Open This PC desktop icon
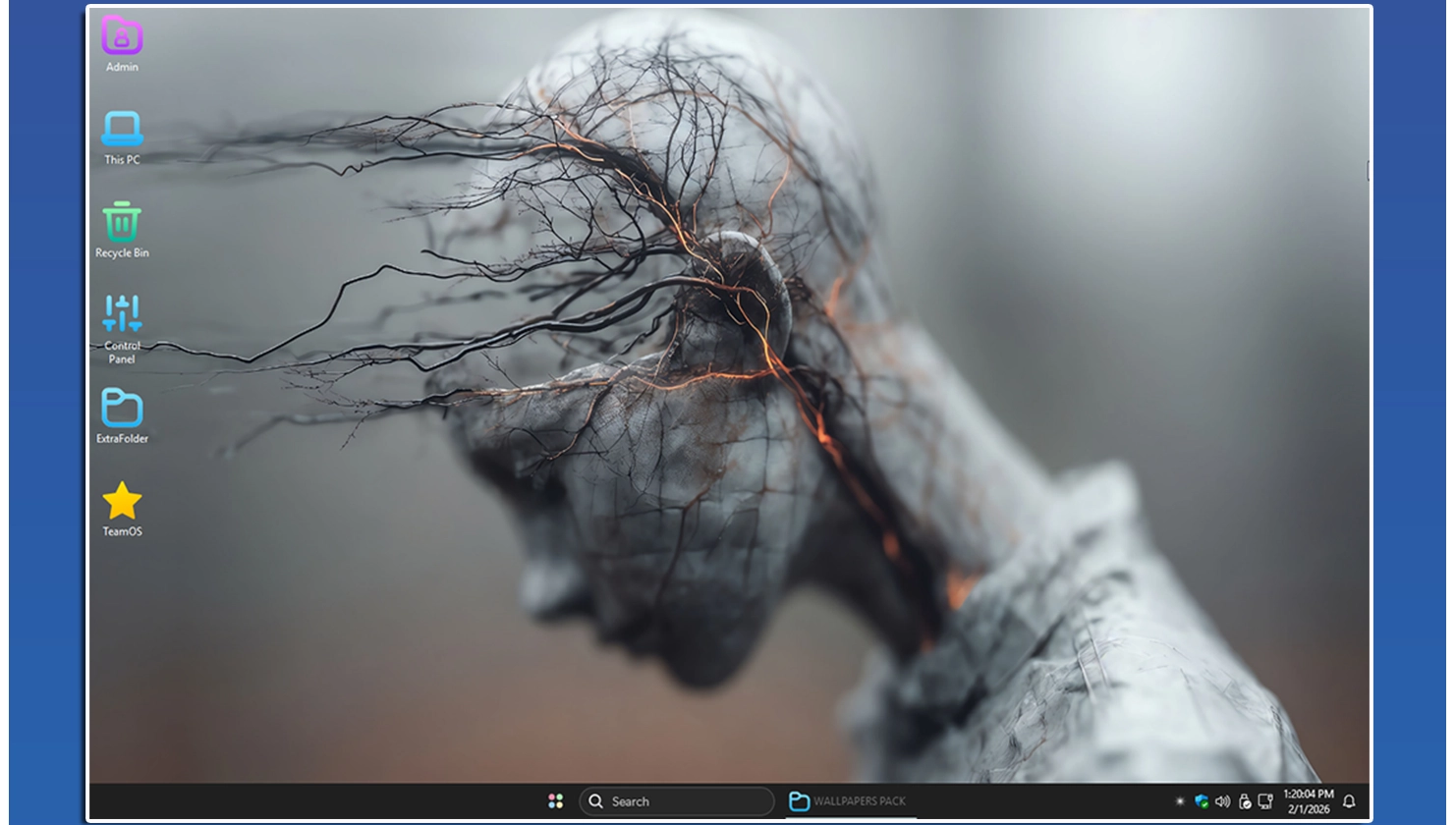 pos(122,130)
